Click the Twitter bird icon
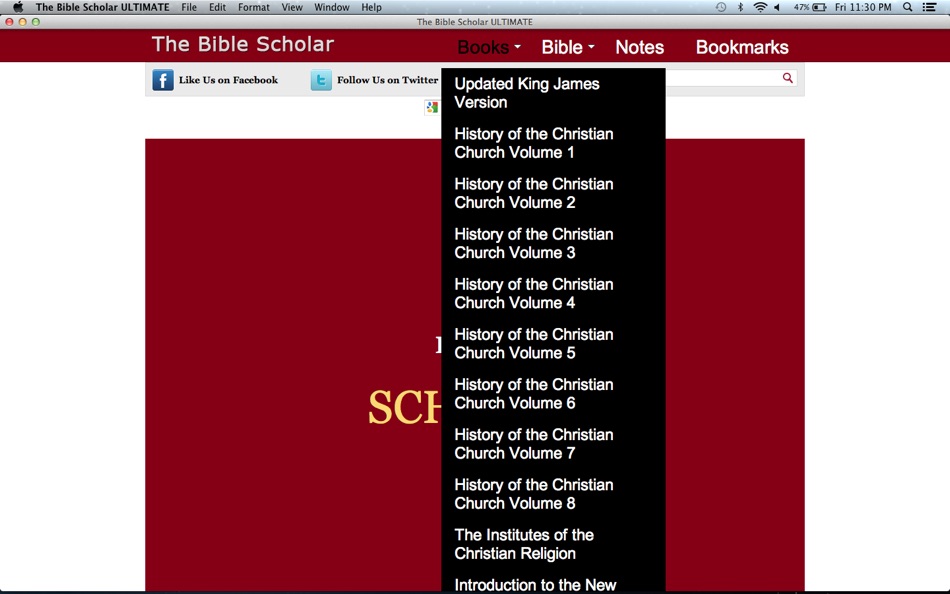 tap(321, 80)
